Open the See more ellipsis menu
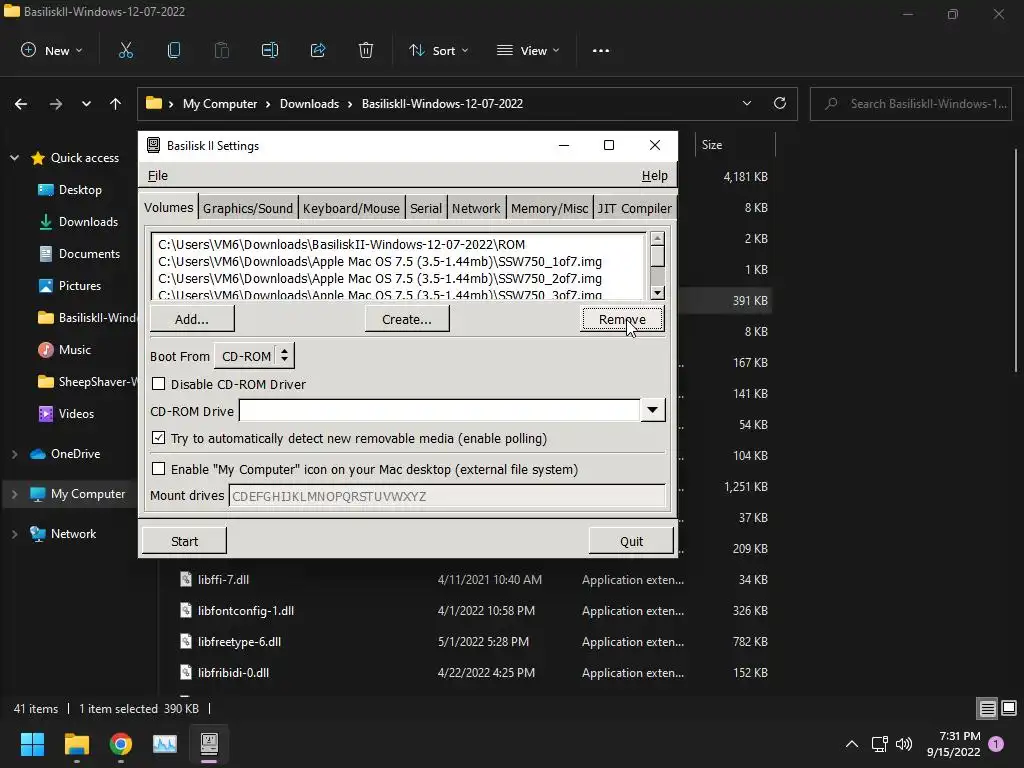Viewport: 1024px width, 768px height. pos(601,50)
